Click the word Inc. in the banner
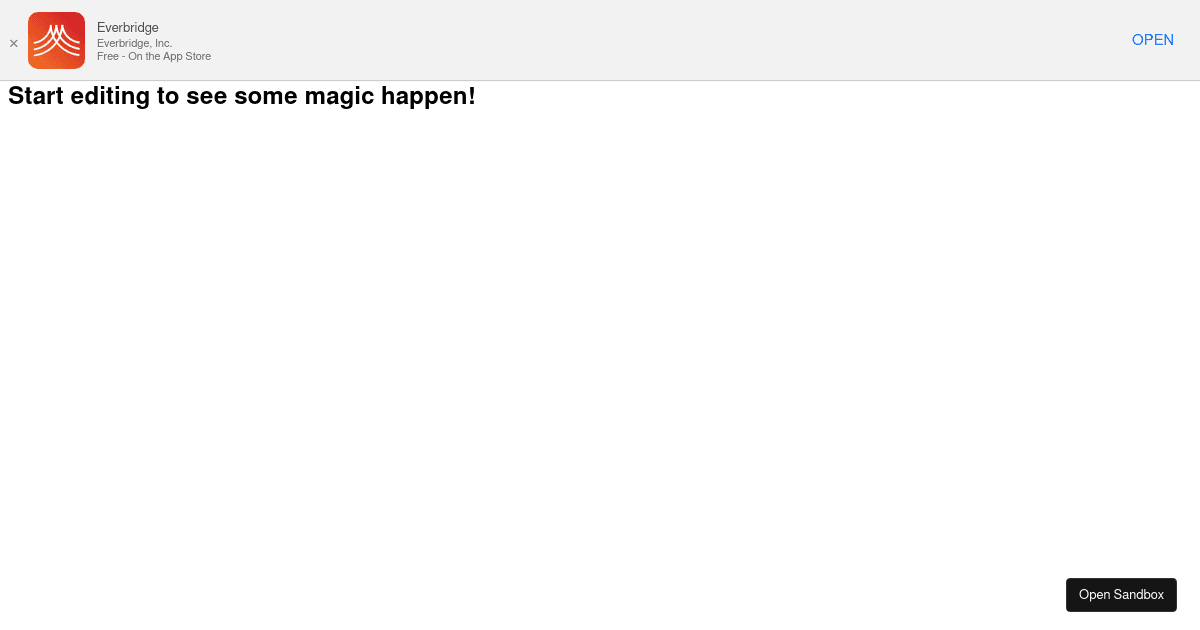Screen dimensions: 1200x630 click(163, 43)
